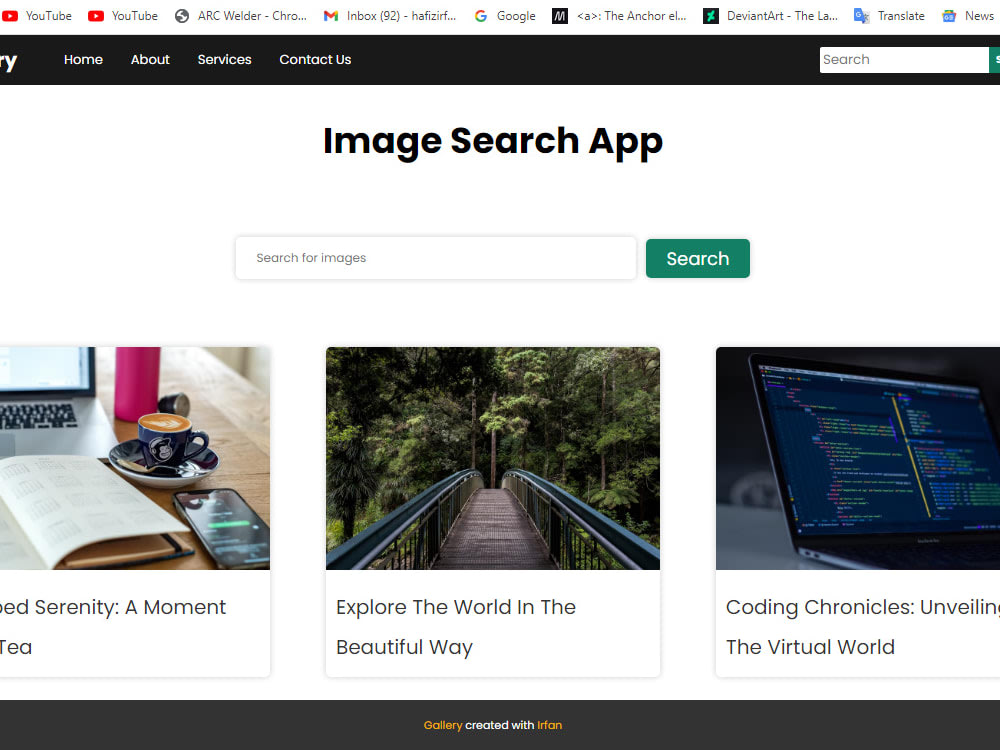Open the About nav link
The image size is (1000, 750).
150,59
